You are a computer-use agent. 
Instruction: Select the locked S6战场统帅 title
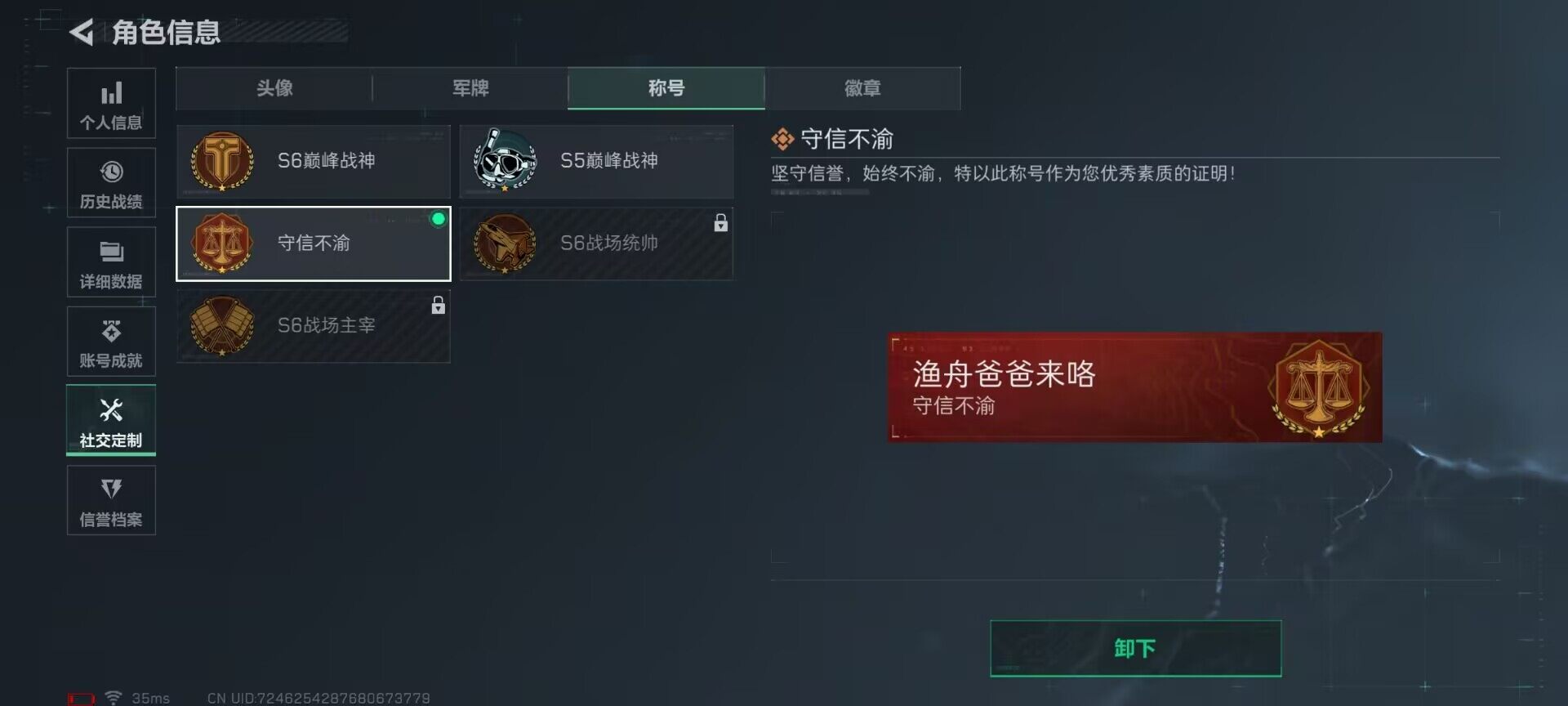(x=596, y=244)
